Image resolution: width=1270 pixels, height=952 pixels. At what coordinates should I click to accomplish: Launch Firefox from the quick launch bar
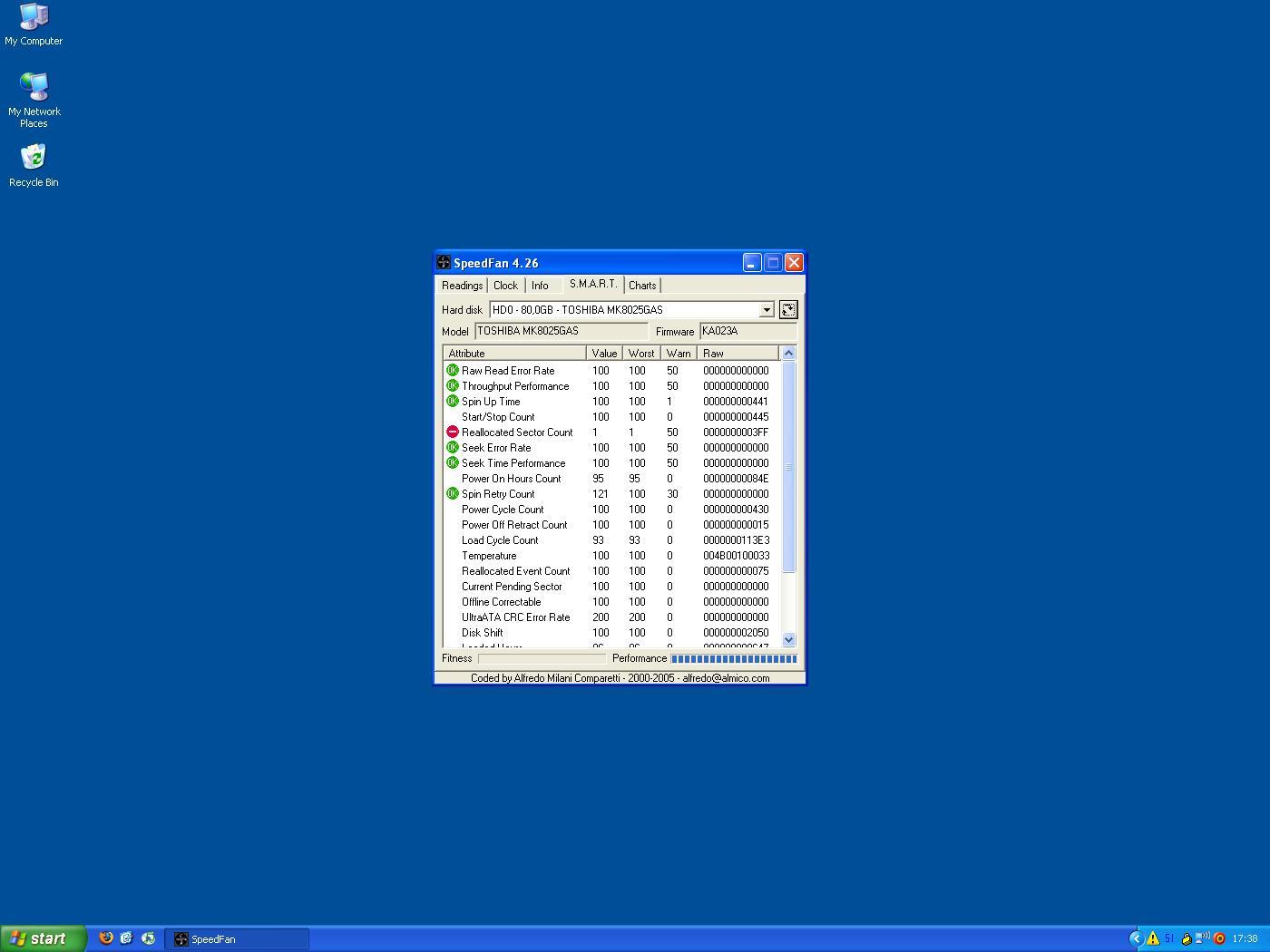point(106,938)
